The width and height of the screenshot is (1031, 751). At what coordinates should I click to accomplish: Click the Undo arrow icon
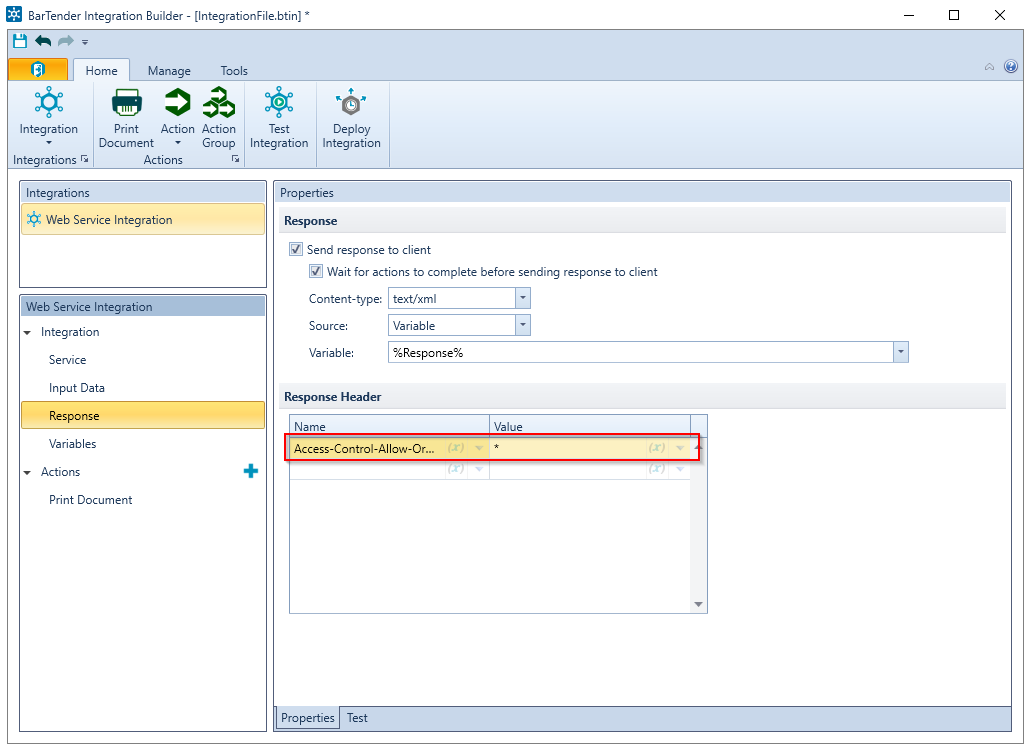point(43,41)
